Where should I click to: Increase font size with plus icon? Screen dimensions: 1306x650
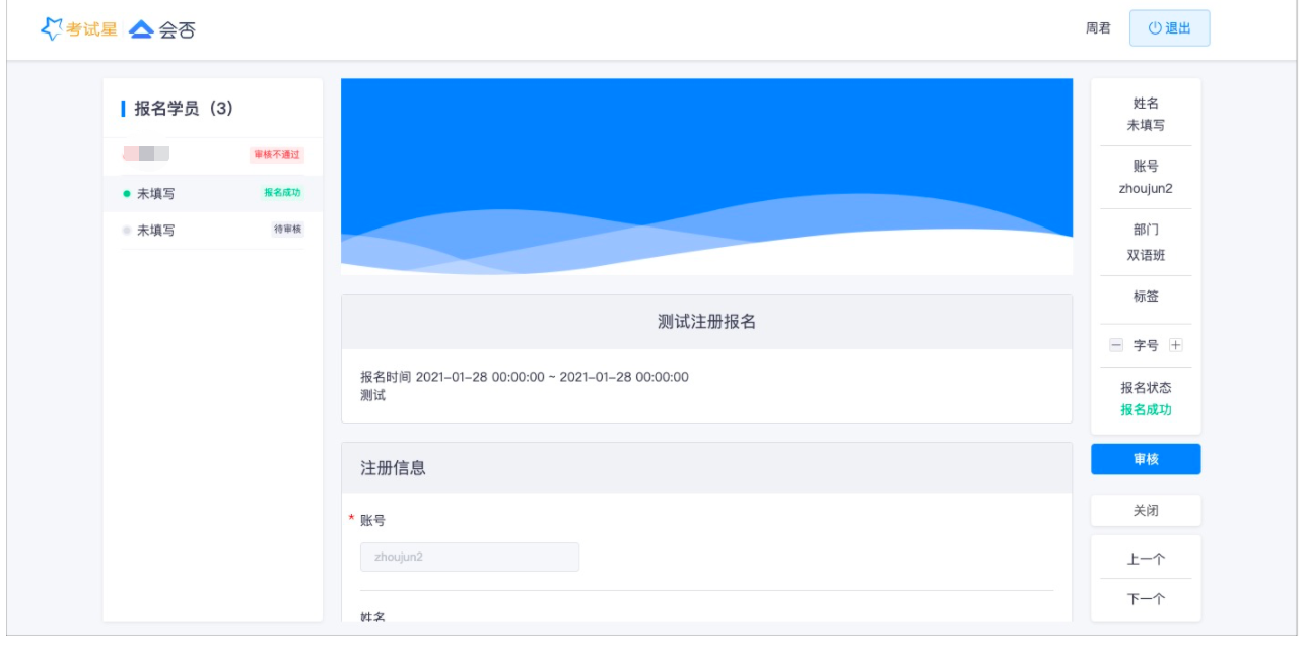[1176, 345]
